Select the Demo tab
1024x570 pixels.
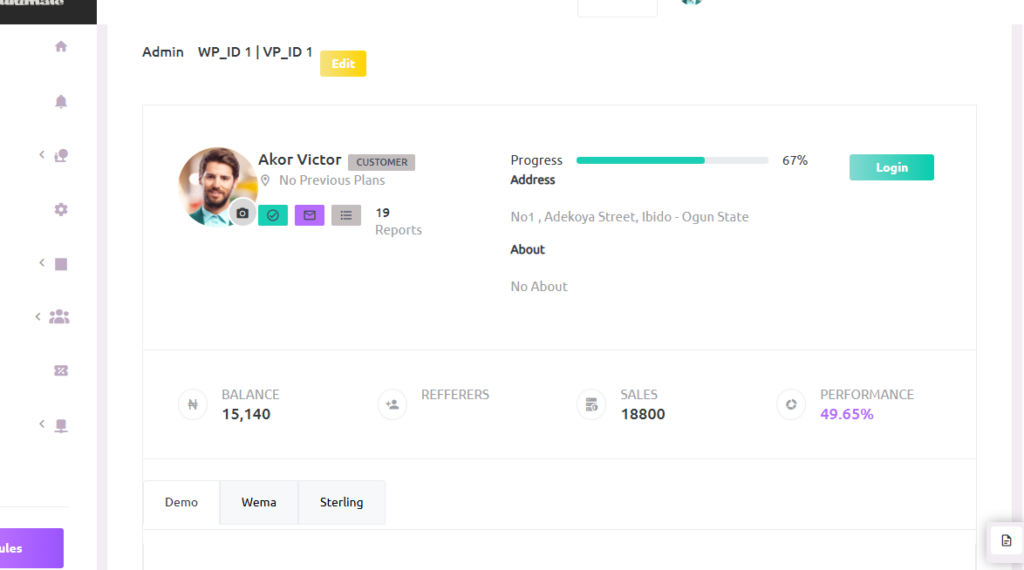[x=181, y=502]
